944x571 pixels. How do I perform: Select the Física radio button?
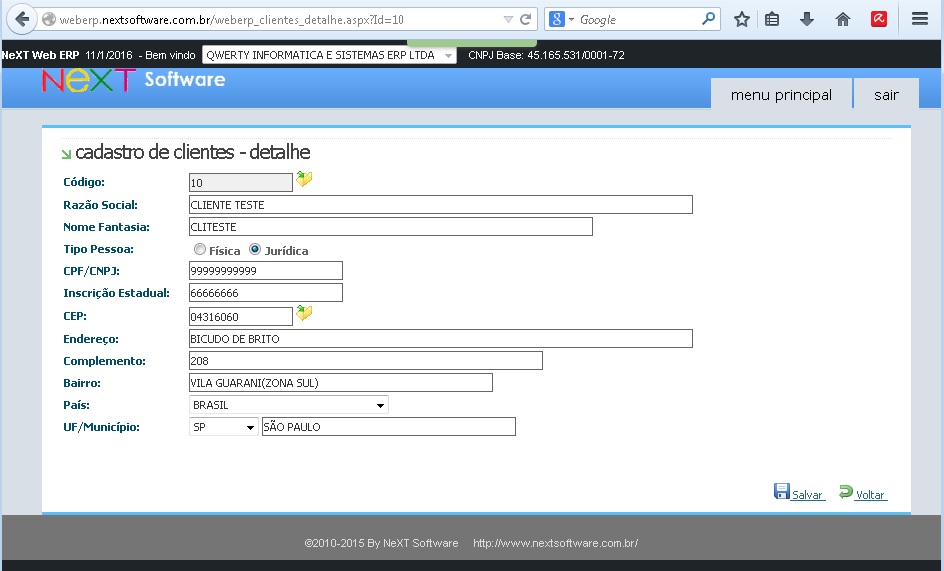pyautogui.click(x=200, y=249)
